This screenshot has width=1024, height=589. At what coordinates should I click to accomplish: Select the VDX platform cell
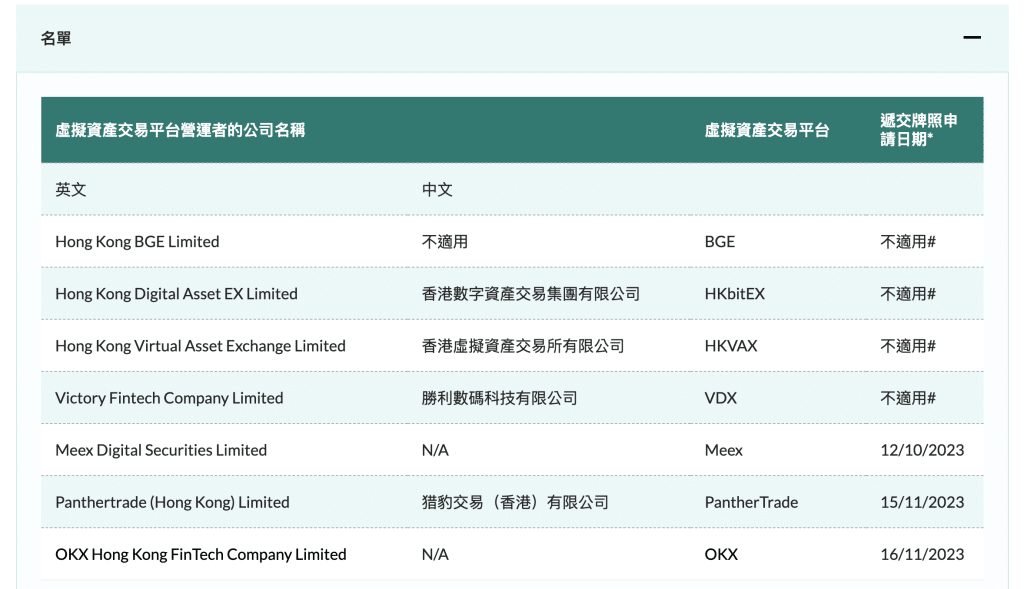point(720,398)
